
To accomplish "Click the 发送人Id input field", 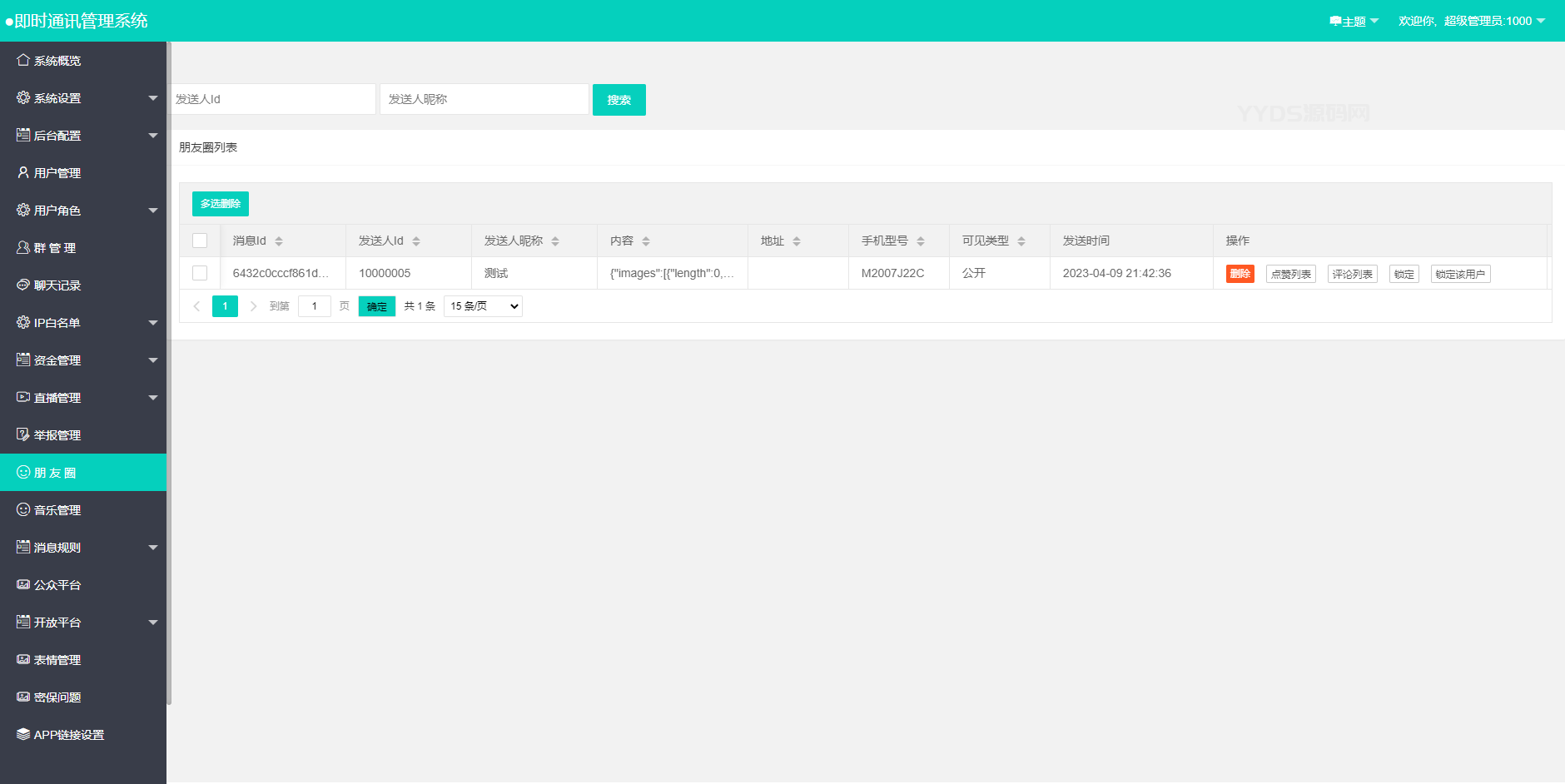I will pyautogui.click(x=273, y=98).
